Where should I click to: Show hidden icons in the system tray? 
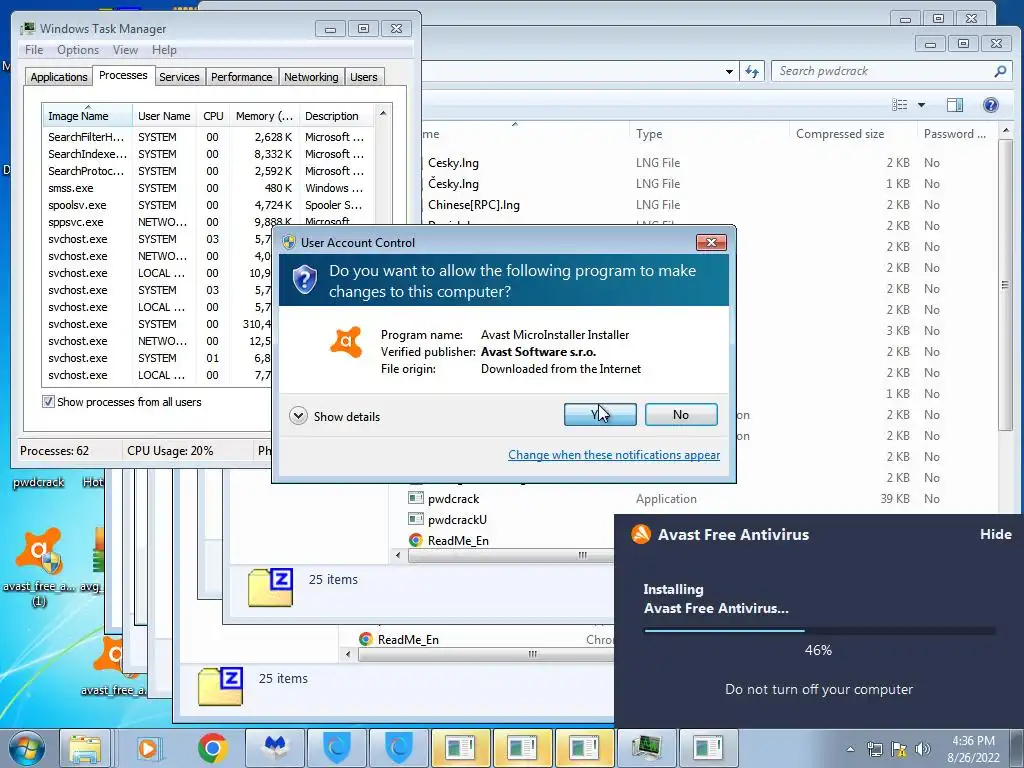(x=850, y=749)
